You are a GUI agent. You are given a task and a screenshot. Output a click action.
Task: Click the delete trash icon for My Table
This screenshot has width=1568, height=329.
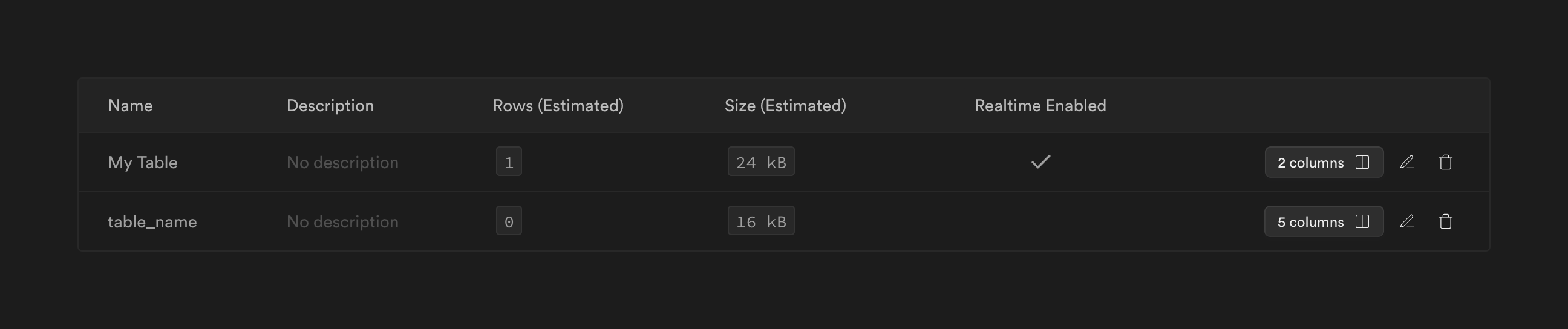pos(1446,162)
